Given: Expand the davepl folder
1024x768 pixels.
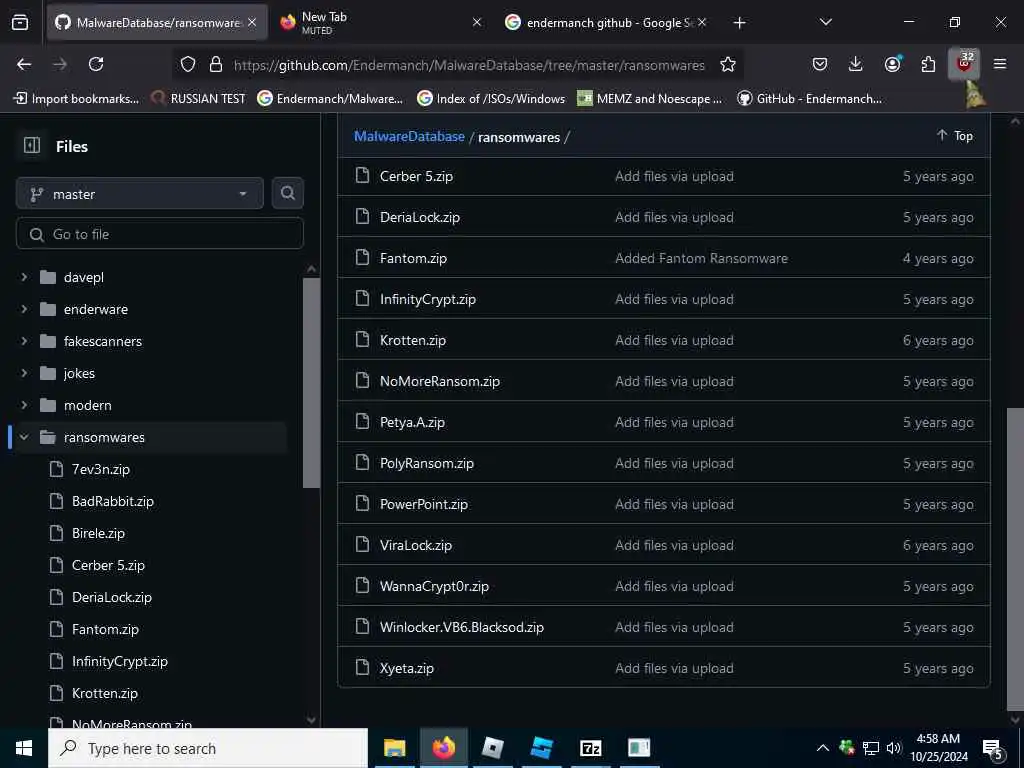Looking at the screenshot, I should click(x=24, y=277).
